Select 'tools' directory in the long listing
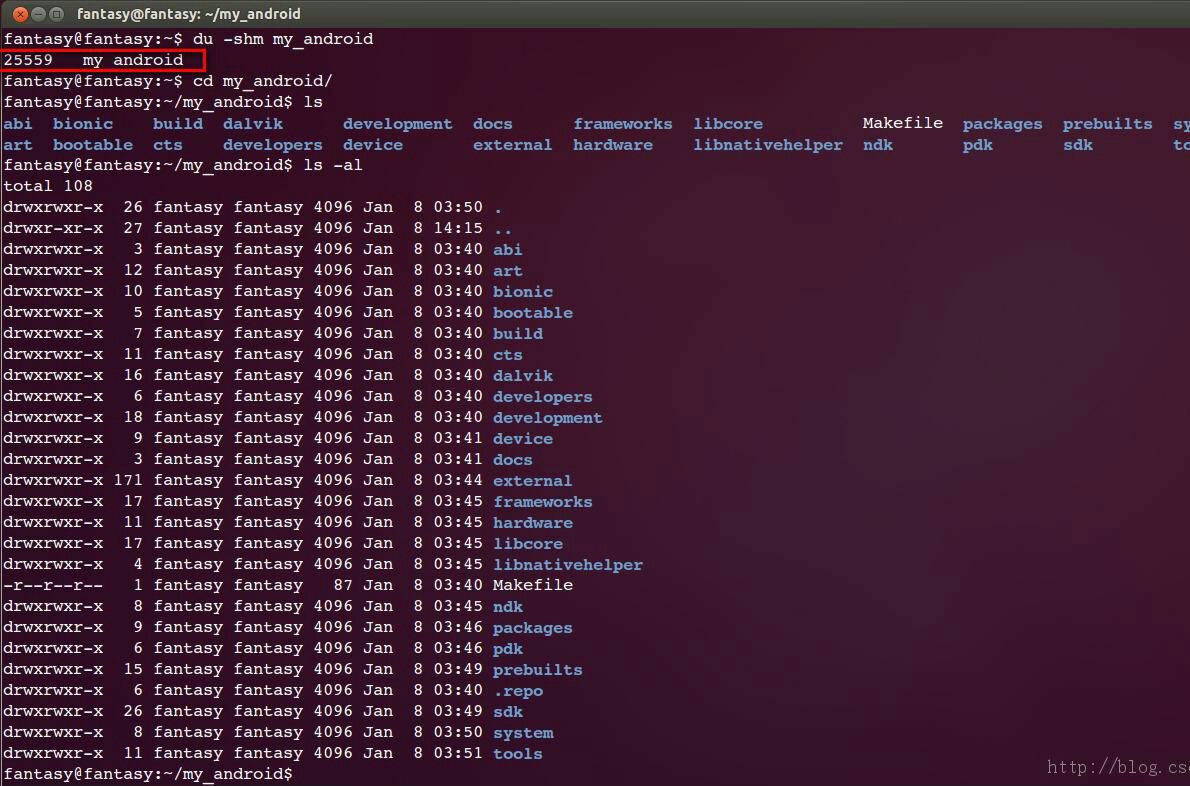 tap(517, 754)
